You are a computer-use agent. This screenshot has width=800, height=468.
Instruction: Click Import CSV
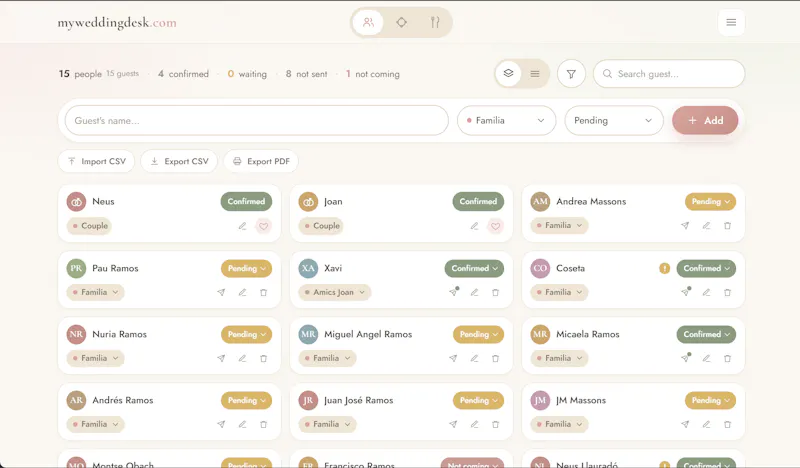(96, 161)
